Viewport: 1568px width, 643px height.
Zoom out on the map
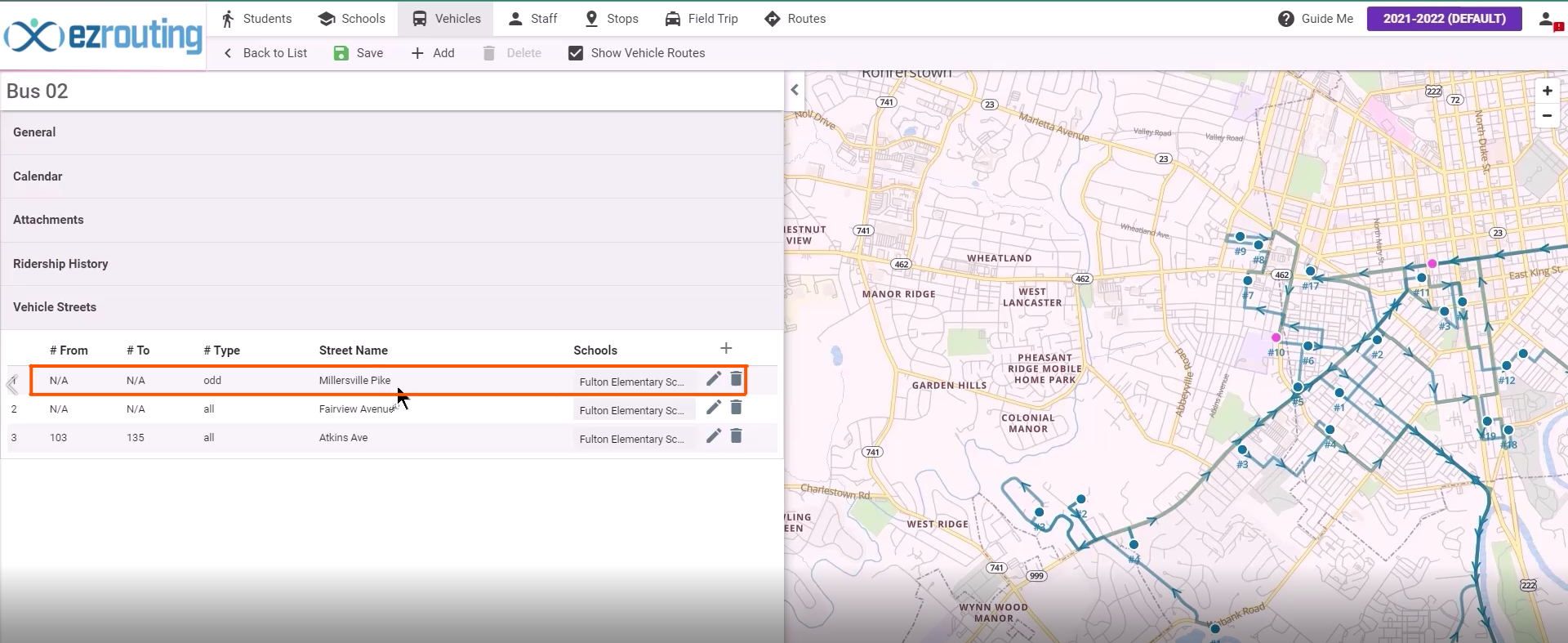coord(1547,115)
